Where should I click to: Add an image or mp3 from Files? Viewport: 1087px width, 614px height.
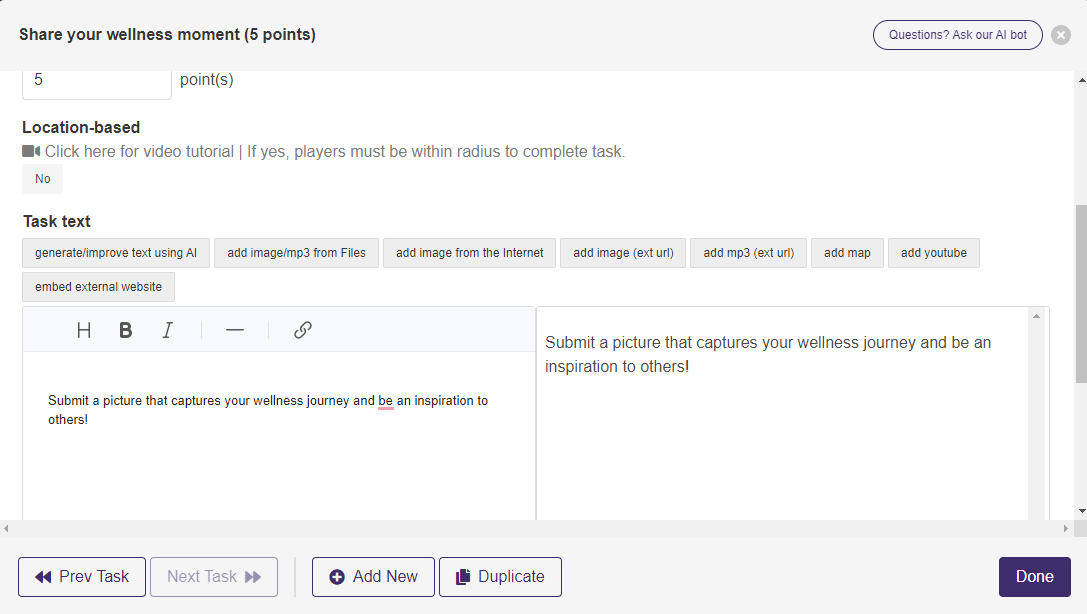(296, 253)
